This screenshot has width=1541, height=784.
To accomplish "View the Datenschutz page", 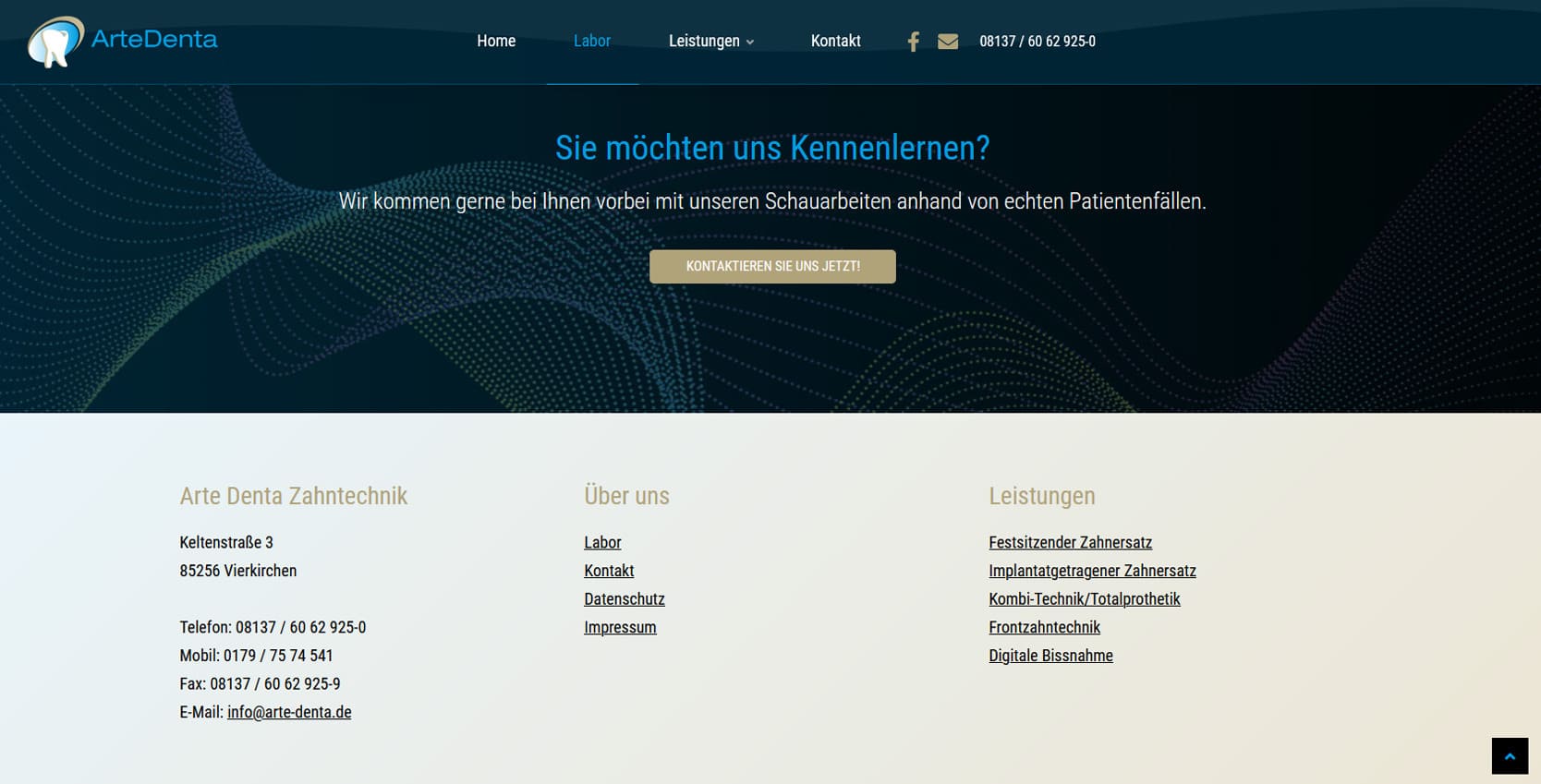I will 624,599.
